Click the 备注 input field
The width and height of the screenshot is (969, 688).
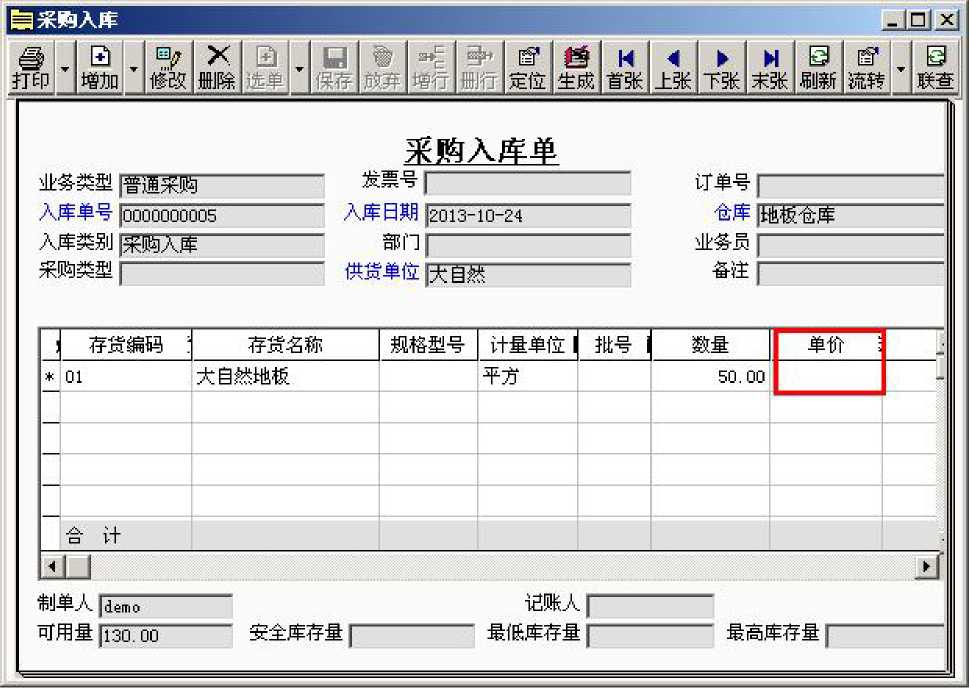(x=851, y=273)
